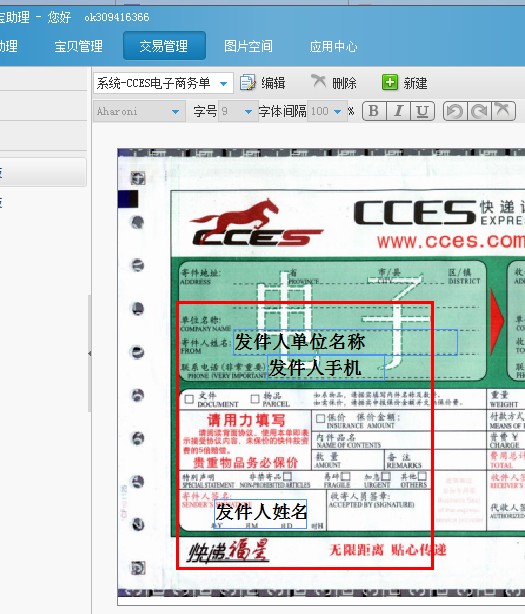The image size is (525, 614).
Task: Select the 发件人手机 field box
Action: pos(326,368)
